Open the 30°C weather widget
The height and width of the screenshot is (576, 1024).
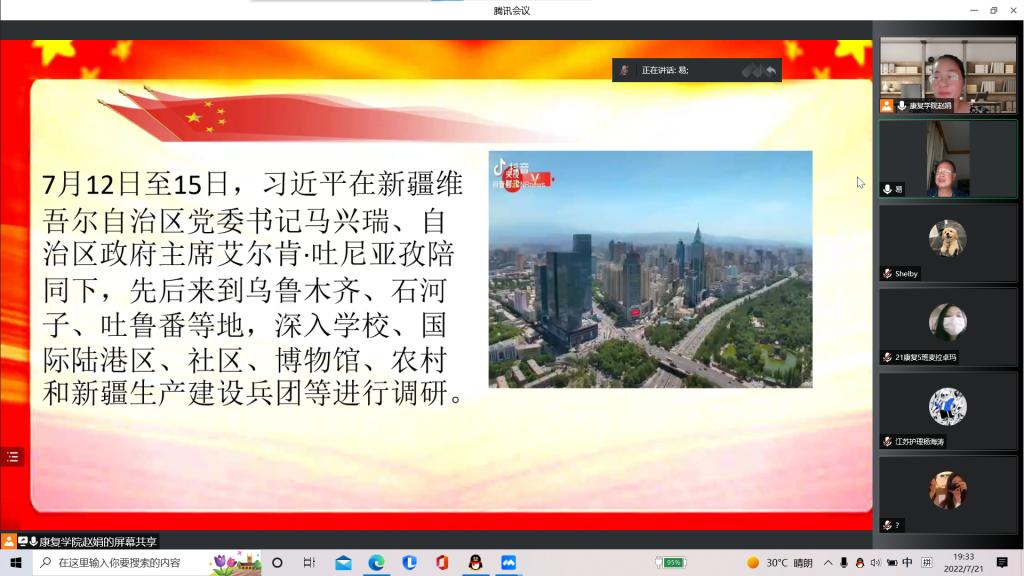point(779,563)
